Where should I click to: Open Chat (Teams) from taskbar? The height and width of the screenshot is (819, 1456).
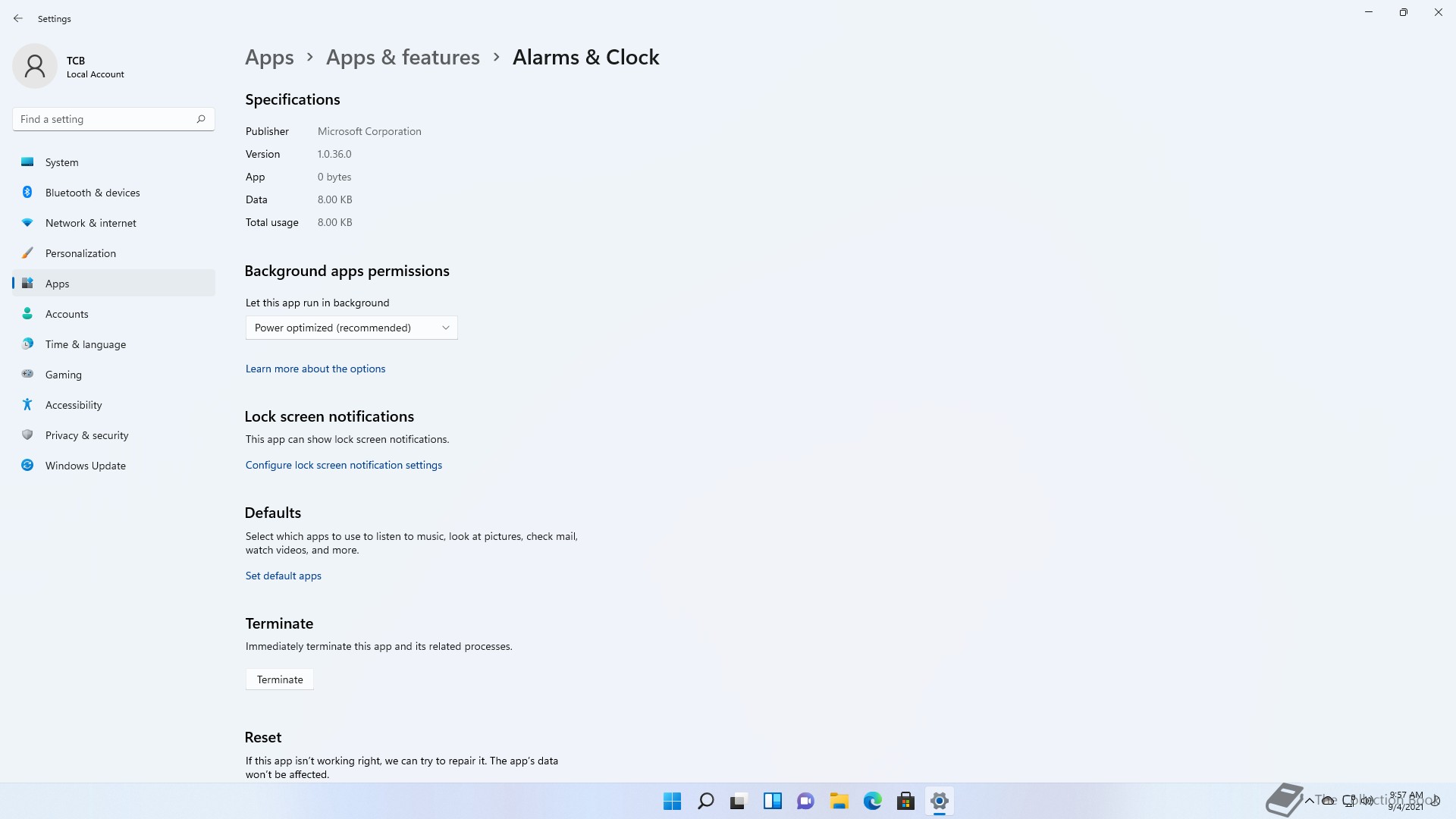point(805,801)
